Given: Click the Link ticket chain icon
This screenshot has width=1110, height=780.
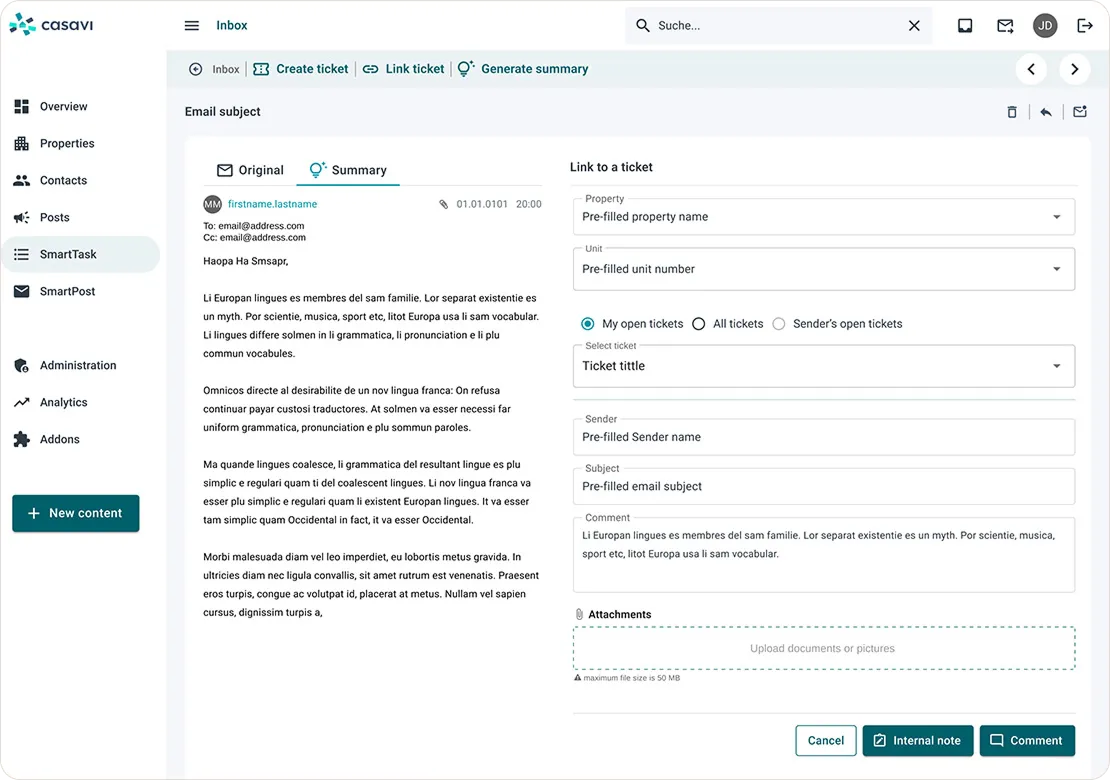Looking at the screenshot, I should [x=370, y=69].
